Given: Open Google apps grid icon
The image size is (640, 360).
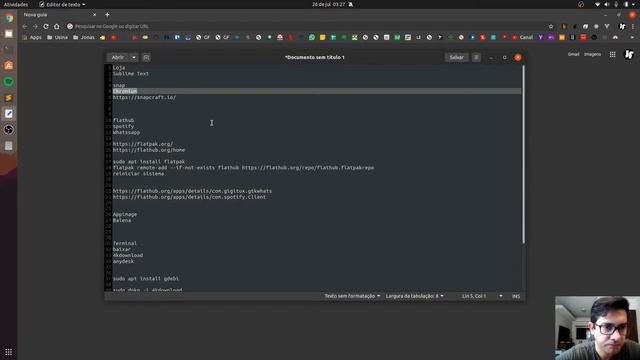Looking at the screenshot, I should (x=613, y=54).
